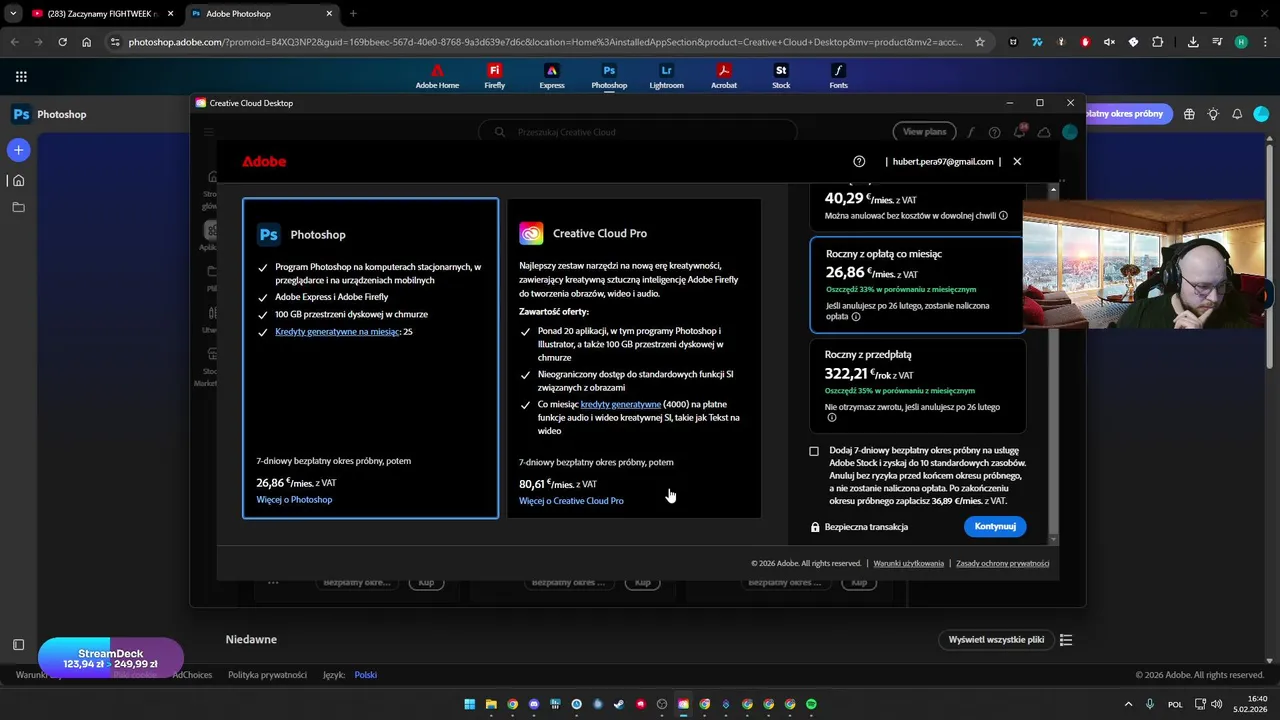Click Wyświetl wszystkie pliki button
The width and height of the screenshot is (1280, 720).
click(x=997, y=640)
